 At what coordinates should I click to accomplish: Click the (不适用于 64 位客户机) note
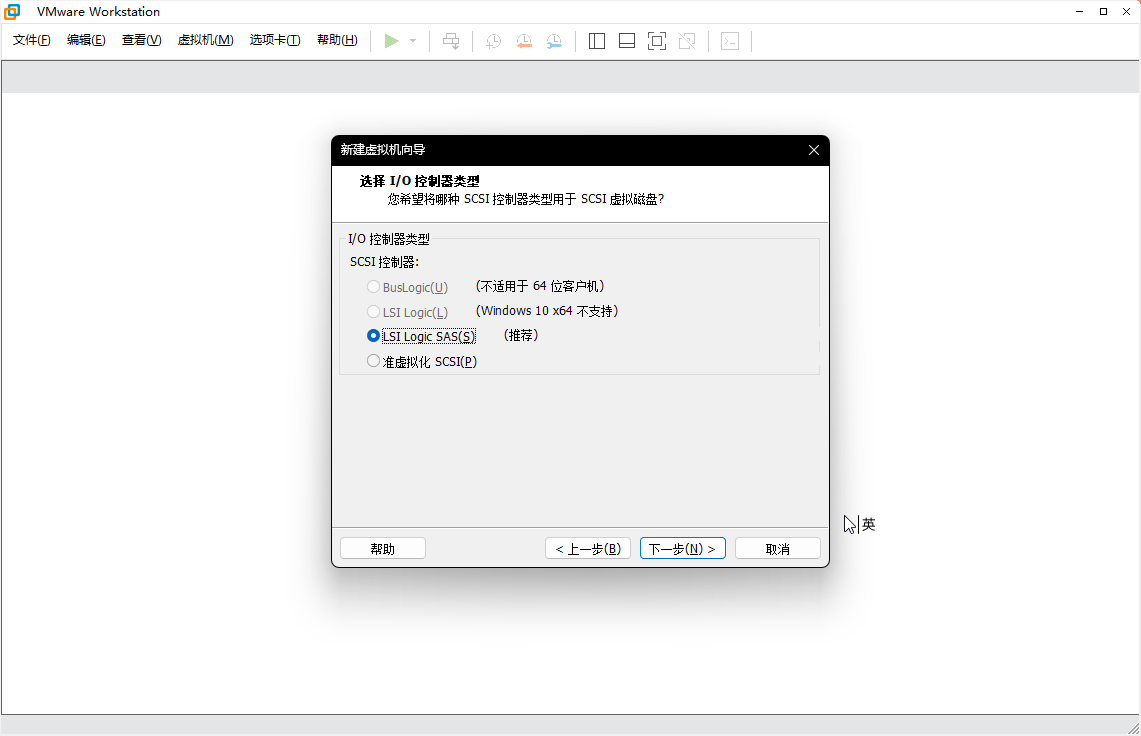[x=540, y=286]
